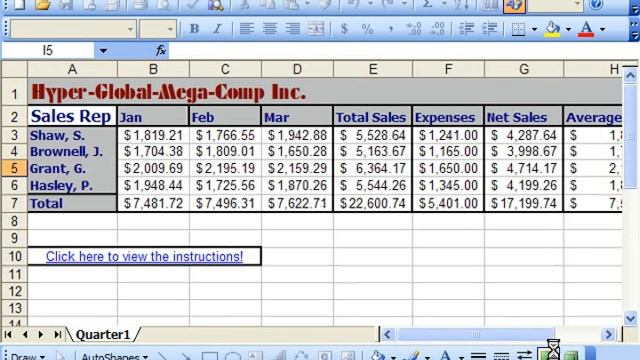This screenshot has width=640, height=360.
Task: Choose the Line Style icon in Drawing toolbar
Action: click(478, 356)
